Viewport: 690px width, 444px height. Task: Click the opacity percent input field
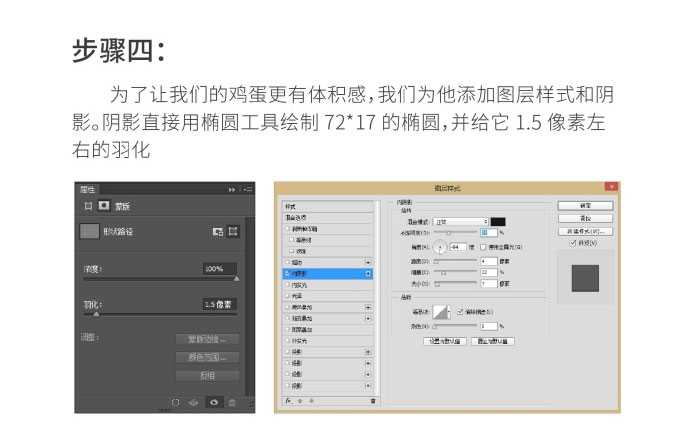coord(488,232)
